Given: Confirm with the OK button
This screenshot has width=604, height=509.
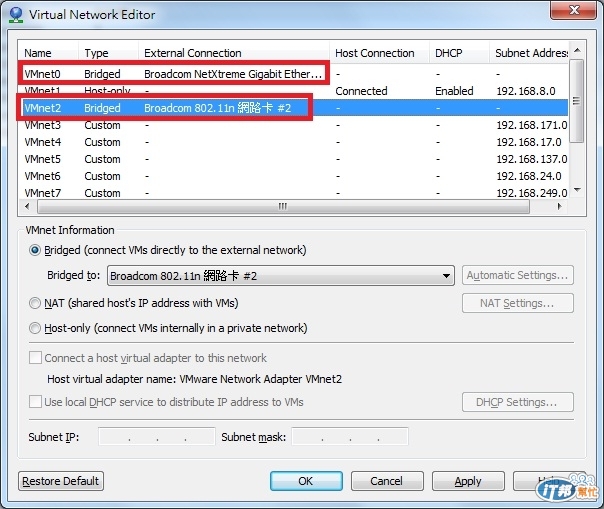Looking at the screenshot, I should click(x=306, y=481).
